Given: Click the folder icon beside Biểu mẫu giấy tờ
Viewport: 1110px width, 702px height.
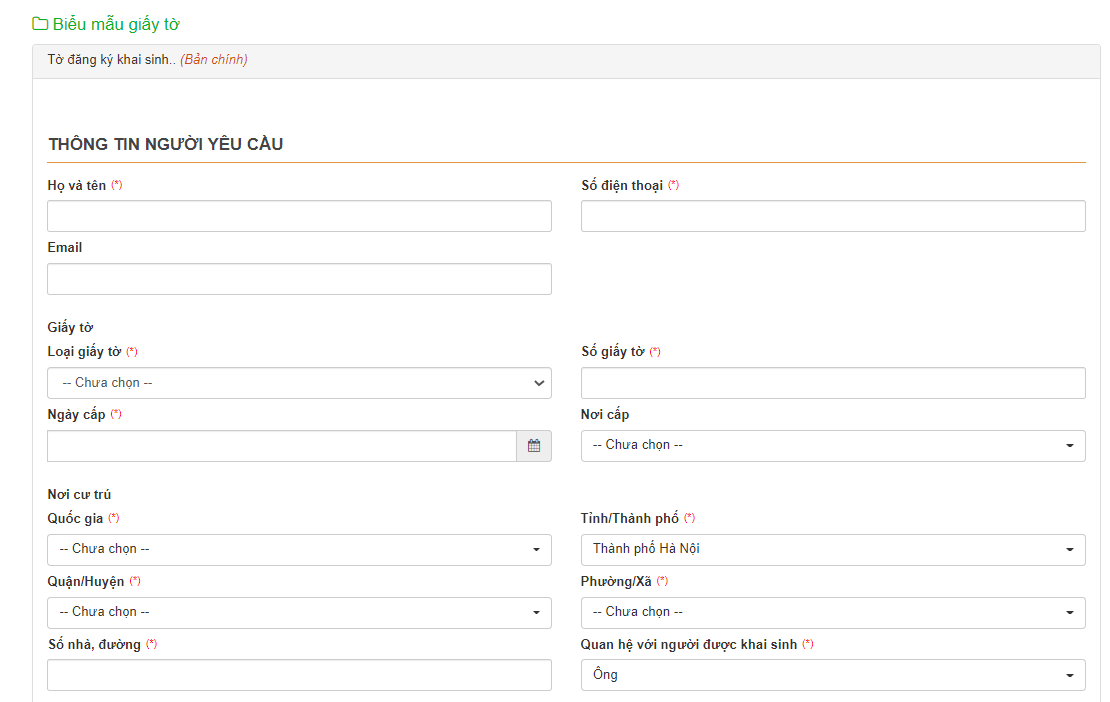Looking at the screenshot, I should (x=40, y=24).
